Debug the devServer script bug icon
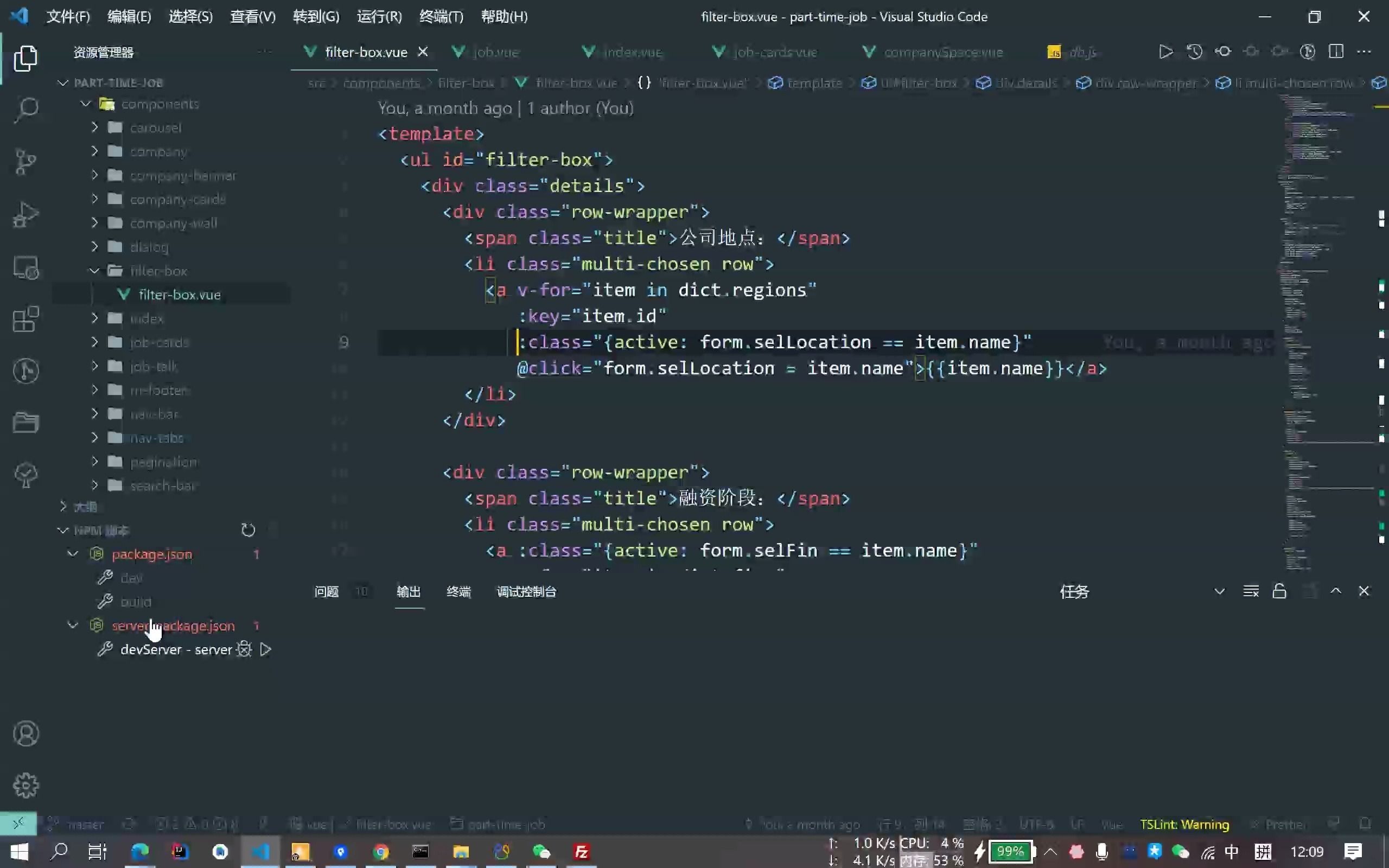The width and height of the screenshot is (1389, 868). 245,649
